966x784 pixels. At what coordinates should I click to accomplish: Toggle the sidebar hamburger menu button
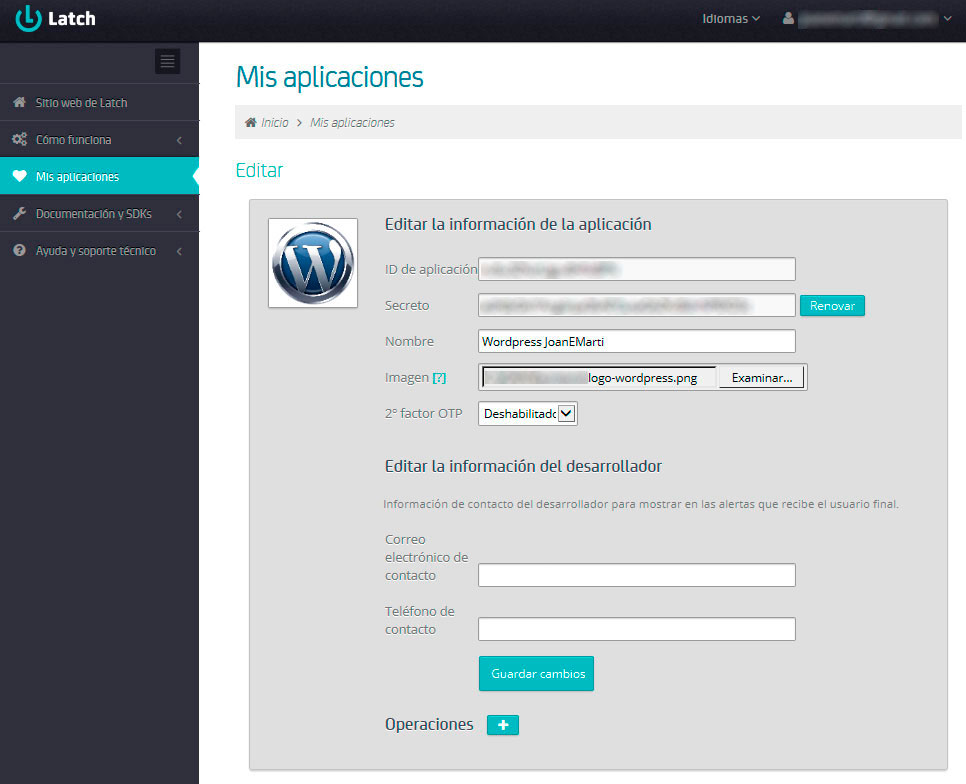point(168,62)
